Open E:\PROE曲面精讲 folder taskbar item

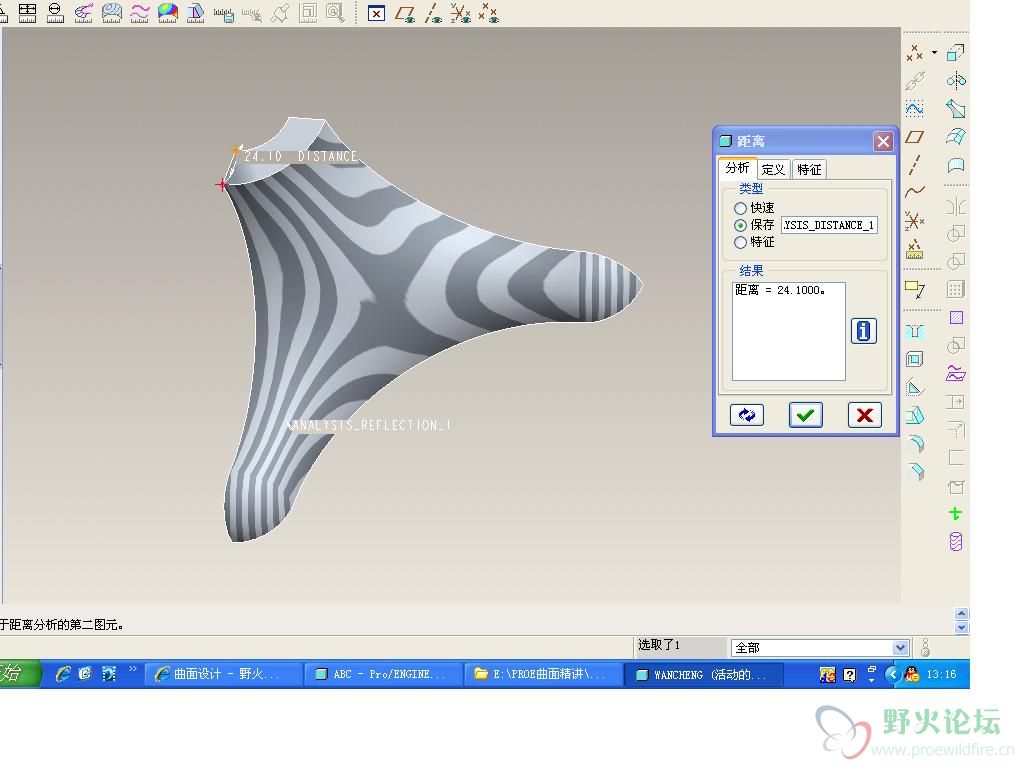542,674
